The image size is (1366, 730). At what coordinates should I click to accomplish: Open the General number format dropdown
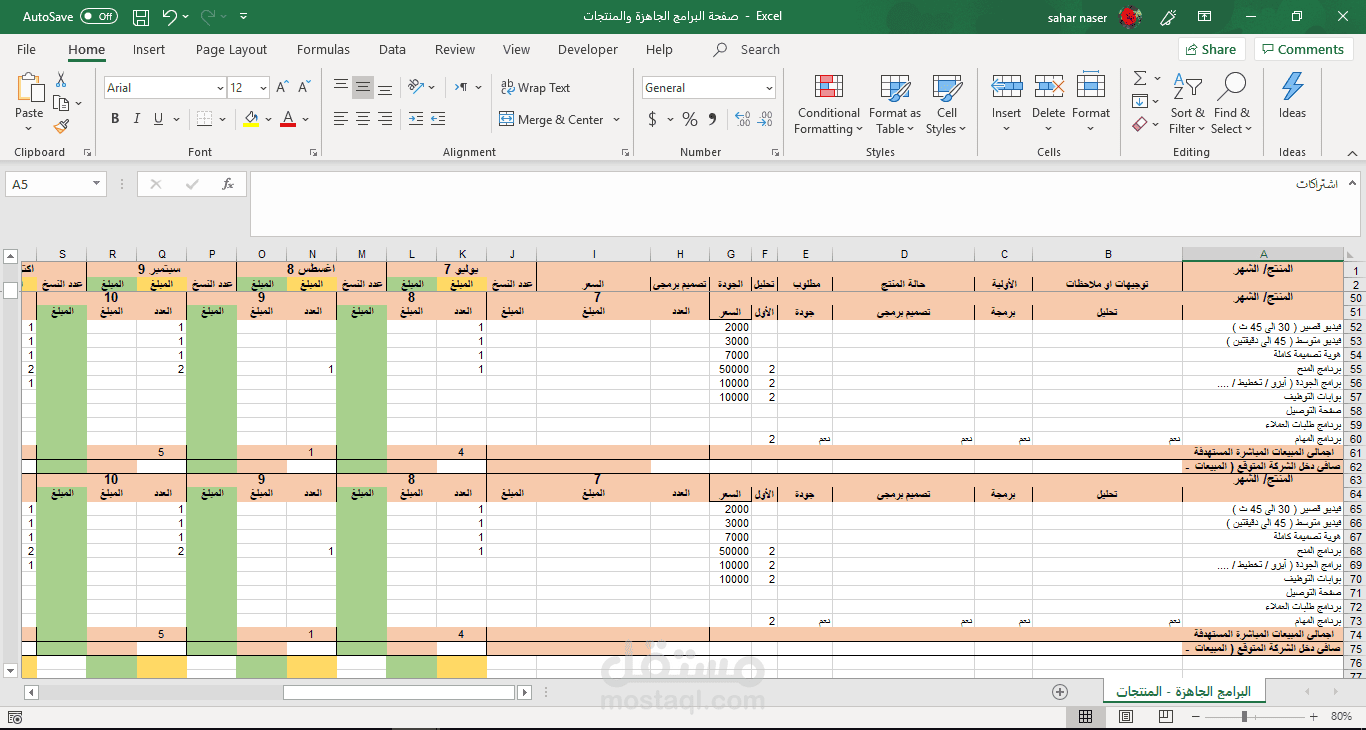click(x=769, y=88)
